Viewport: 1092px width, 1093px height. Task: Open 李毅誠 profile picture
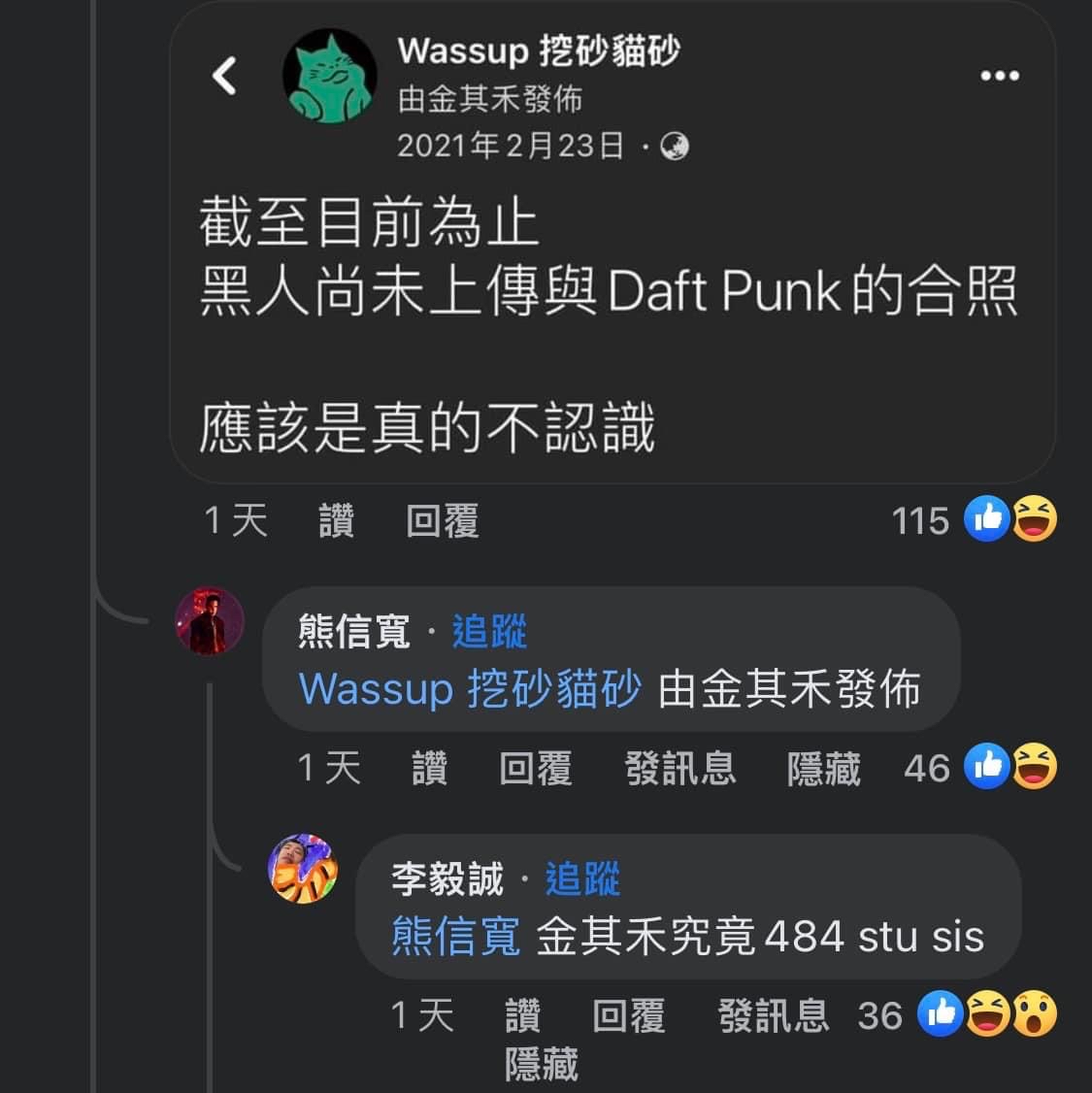click(303, 869)
